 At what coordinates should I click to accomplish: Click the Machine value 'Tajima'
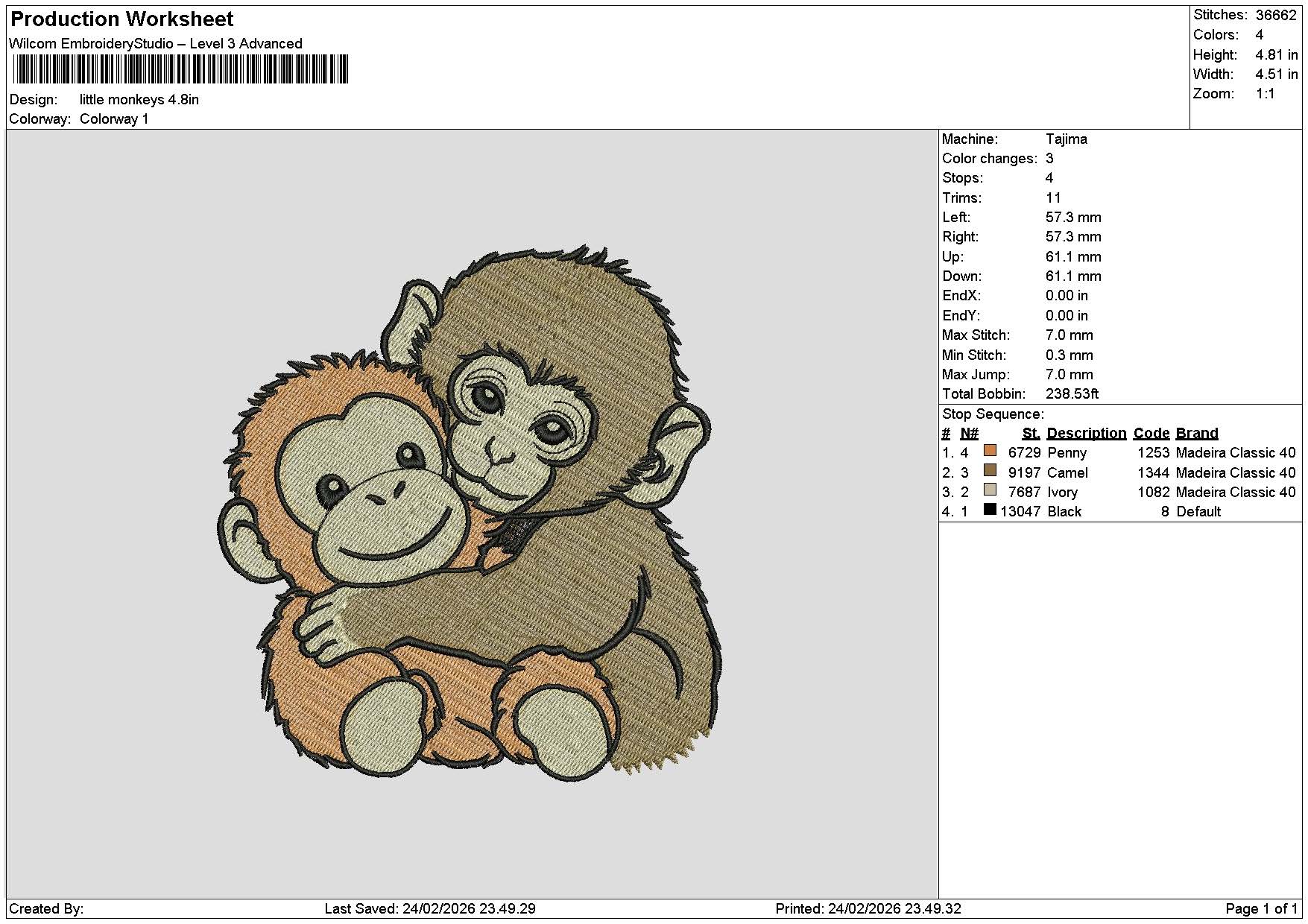click(x=1067, y=139)
